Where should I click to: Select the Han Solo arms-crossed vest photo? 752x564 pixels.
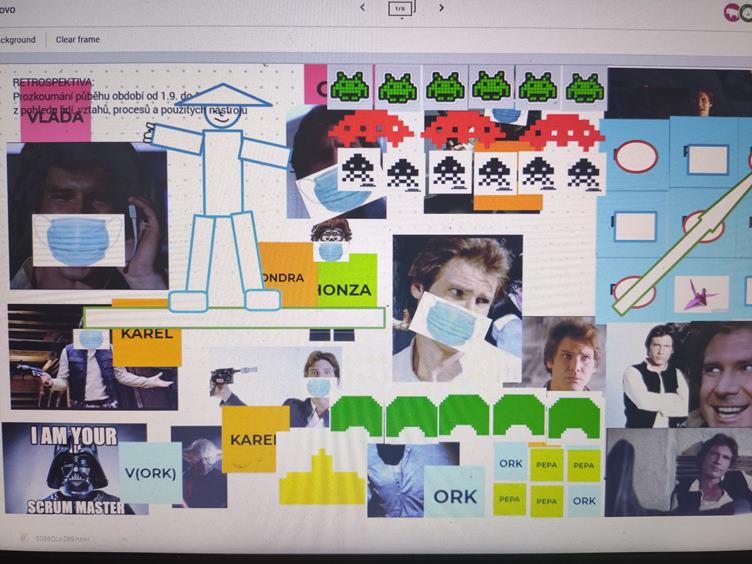tap(656, 376)
